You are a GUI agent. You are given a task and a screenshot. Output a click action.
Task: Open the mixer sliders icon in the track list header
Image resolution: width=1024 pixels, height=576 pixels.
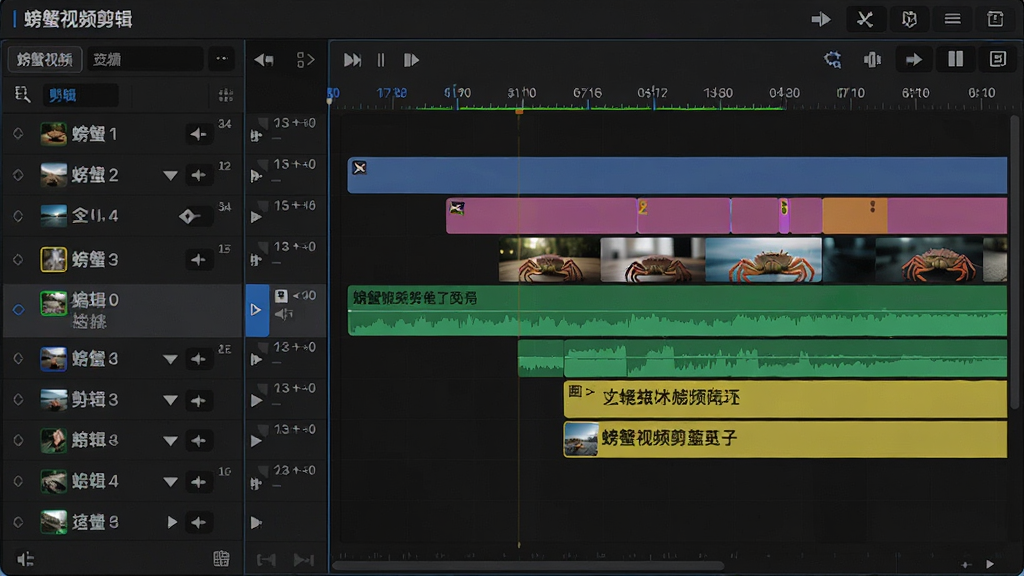tap(225, 95)
